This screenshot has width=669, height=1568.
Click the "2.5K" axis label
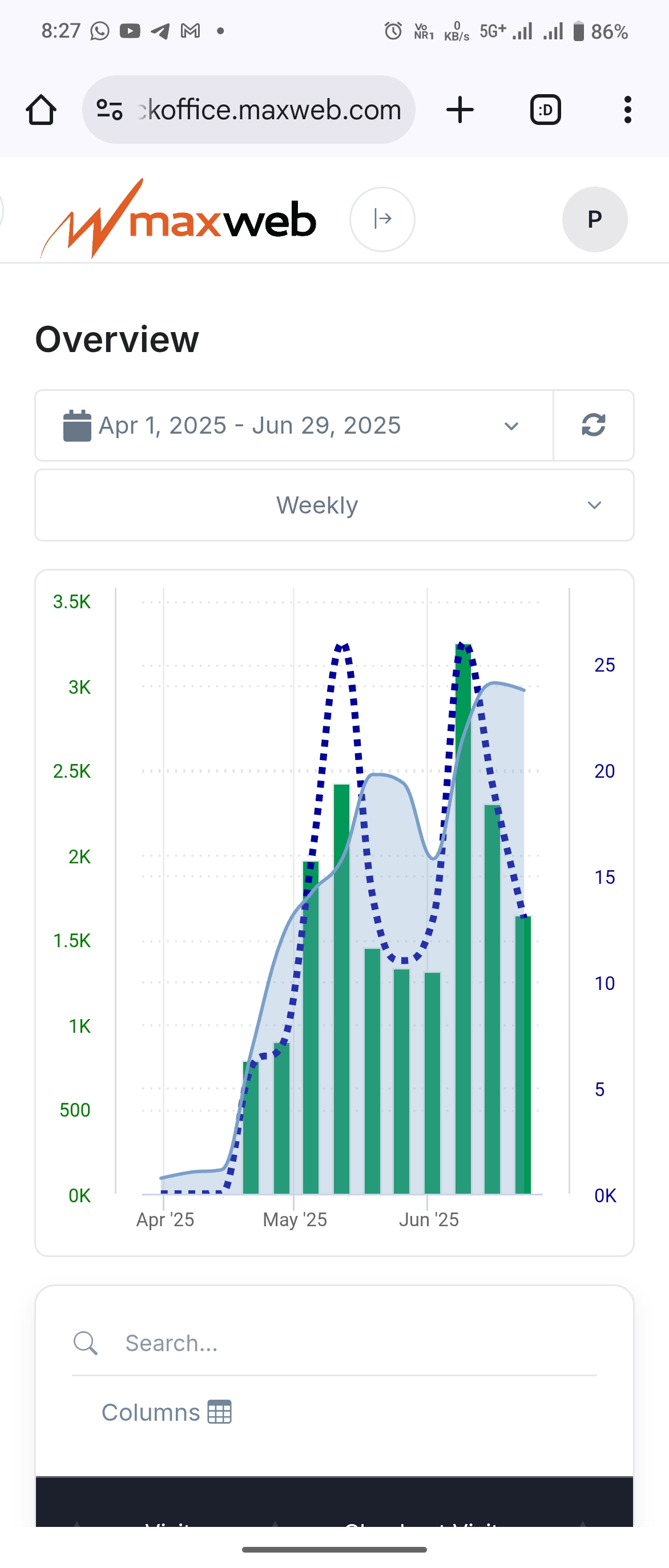pos(72,771)
